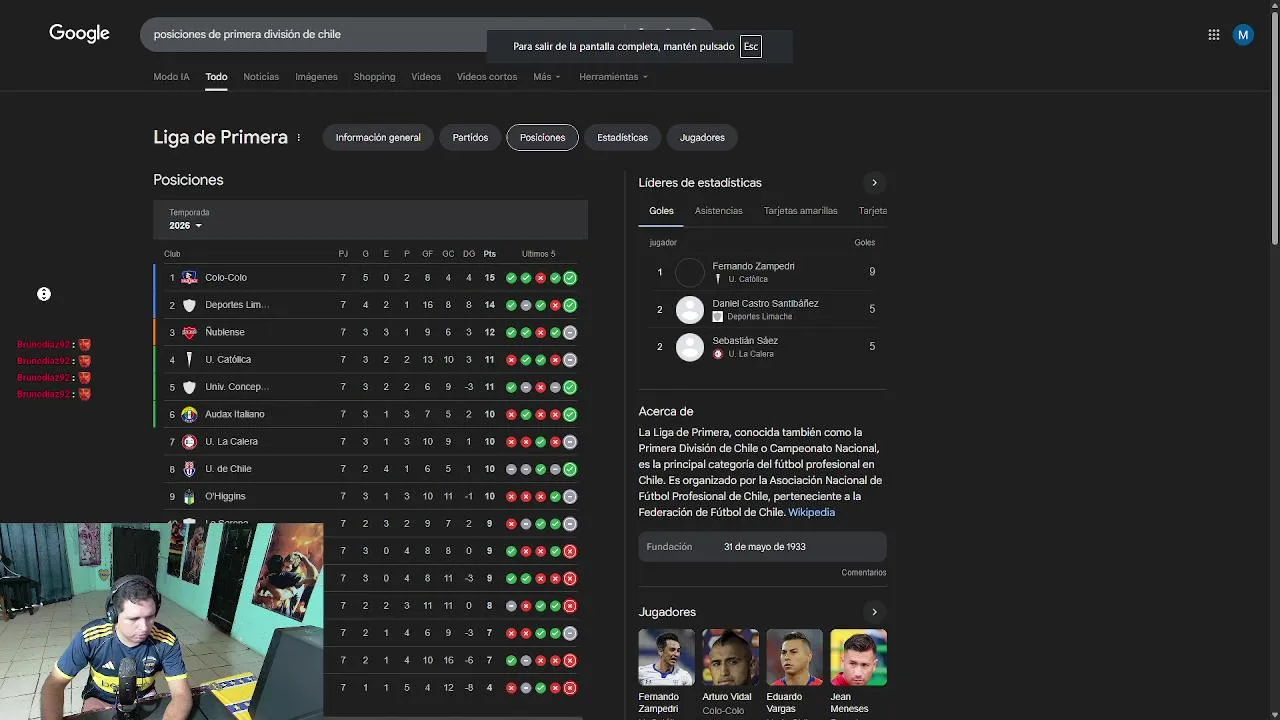The height and width of the screenshot is (720, 1280).
Task: Open the account avatar with letter M
Action: 1243,34
